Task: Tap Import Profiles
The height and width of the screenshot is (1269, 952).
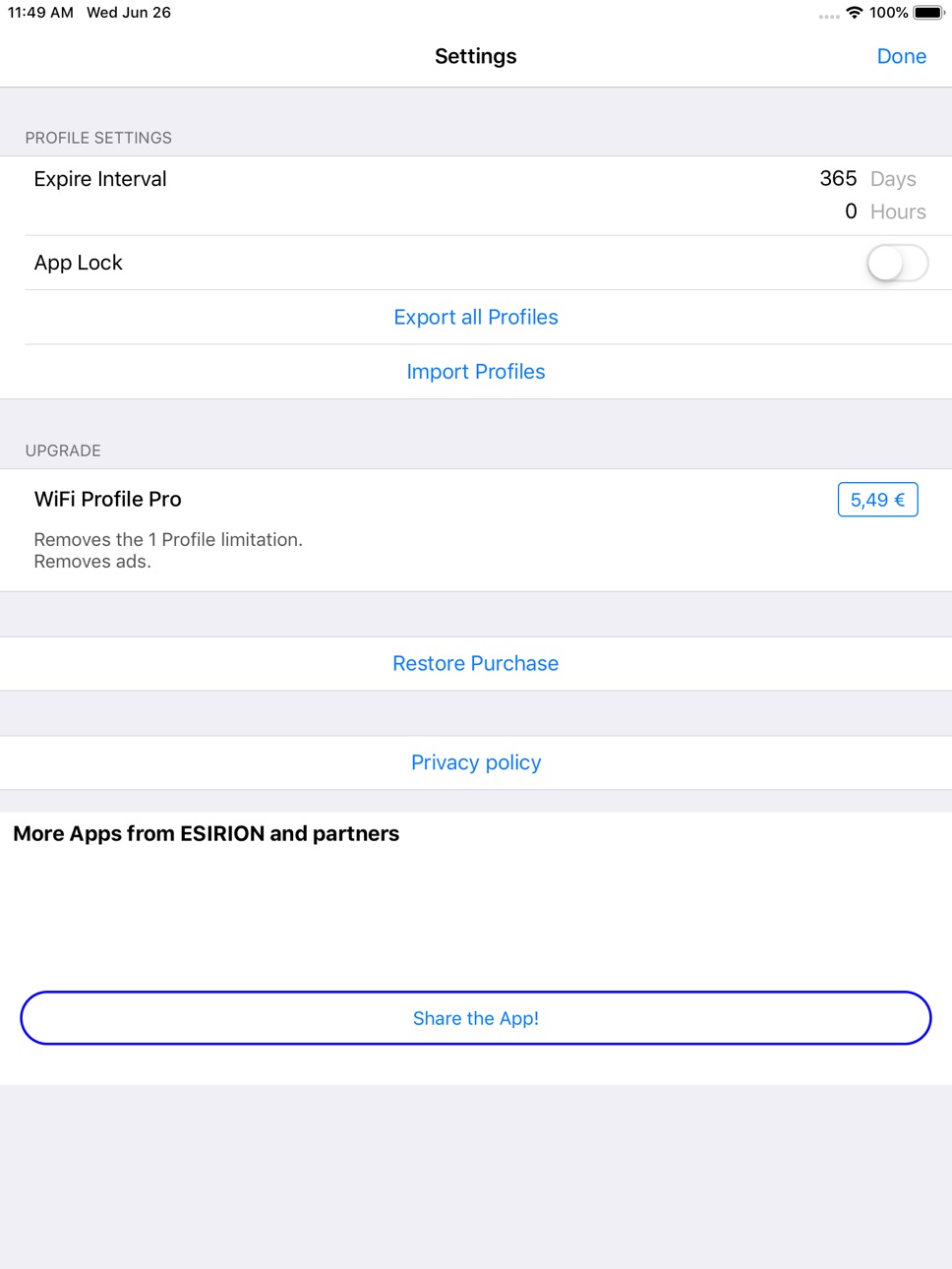Action: tap(476, 372)
